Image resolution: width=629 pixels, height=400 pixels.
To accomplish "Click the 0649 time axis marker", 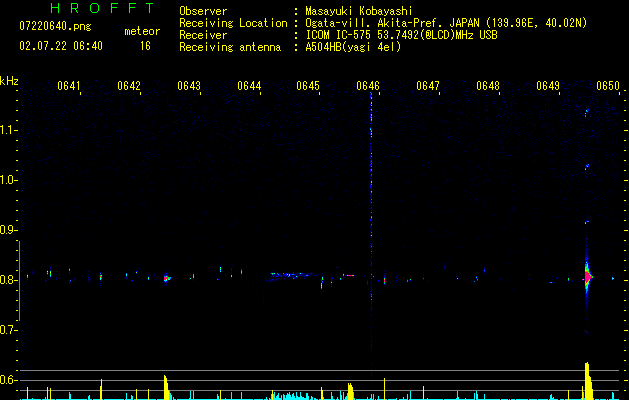I will (x=548, y=86).
